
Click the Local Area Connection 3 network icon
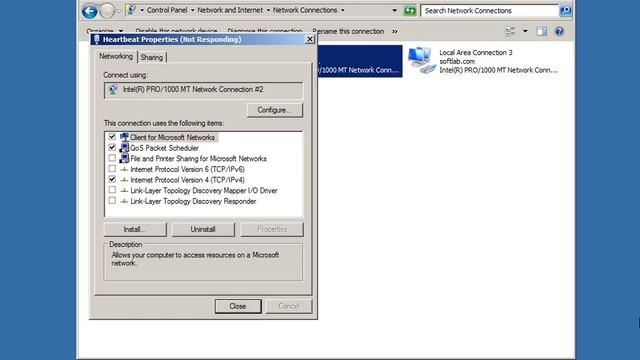(422, 60)
